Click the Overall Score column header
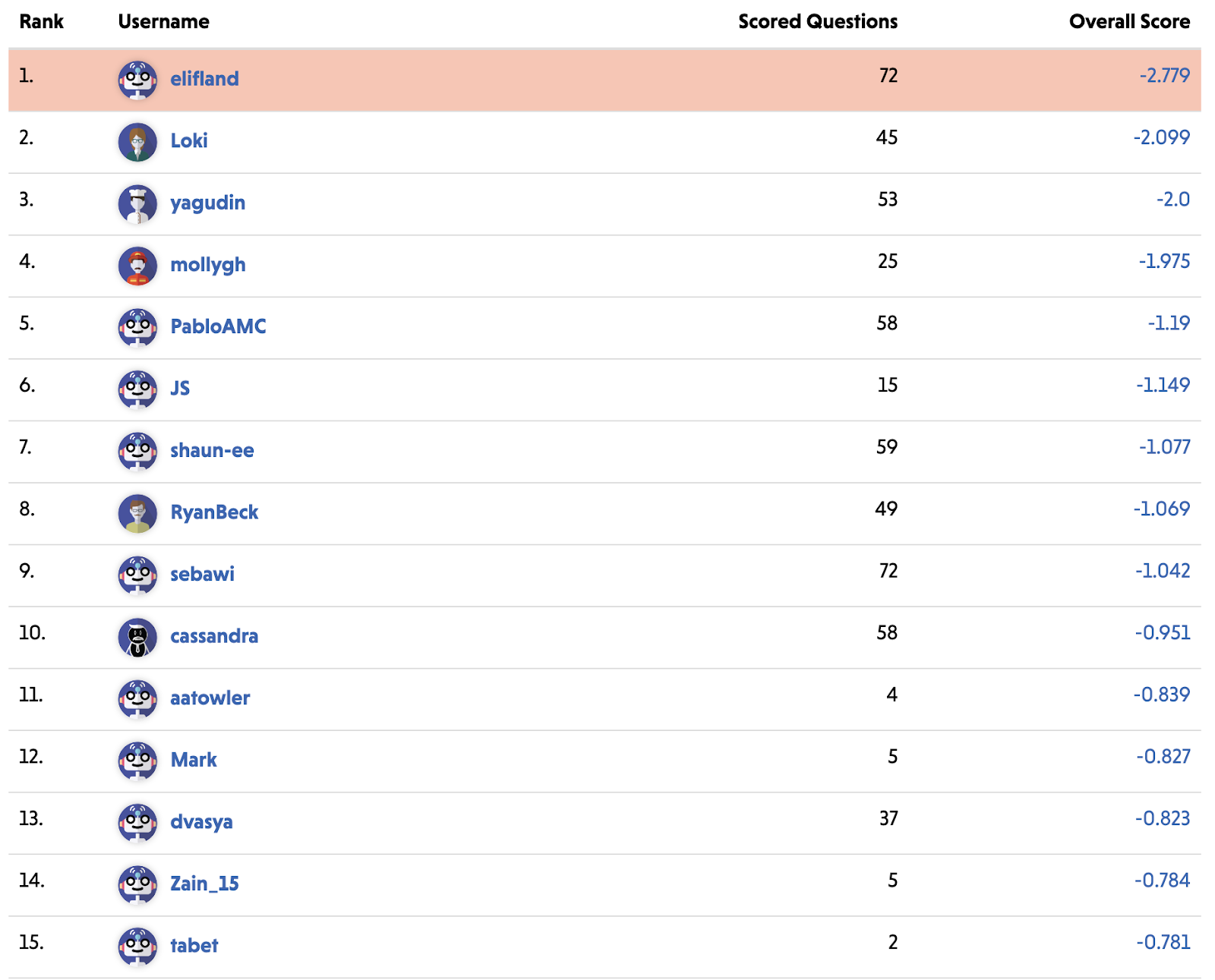The height and width of the screenshot is (980, 1215). coord(1129,21)
